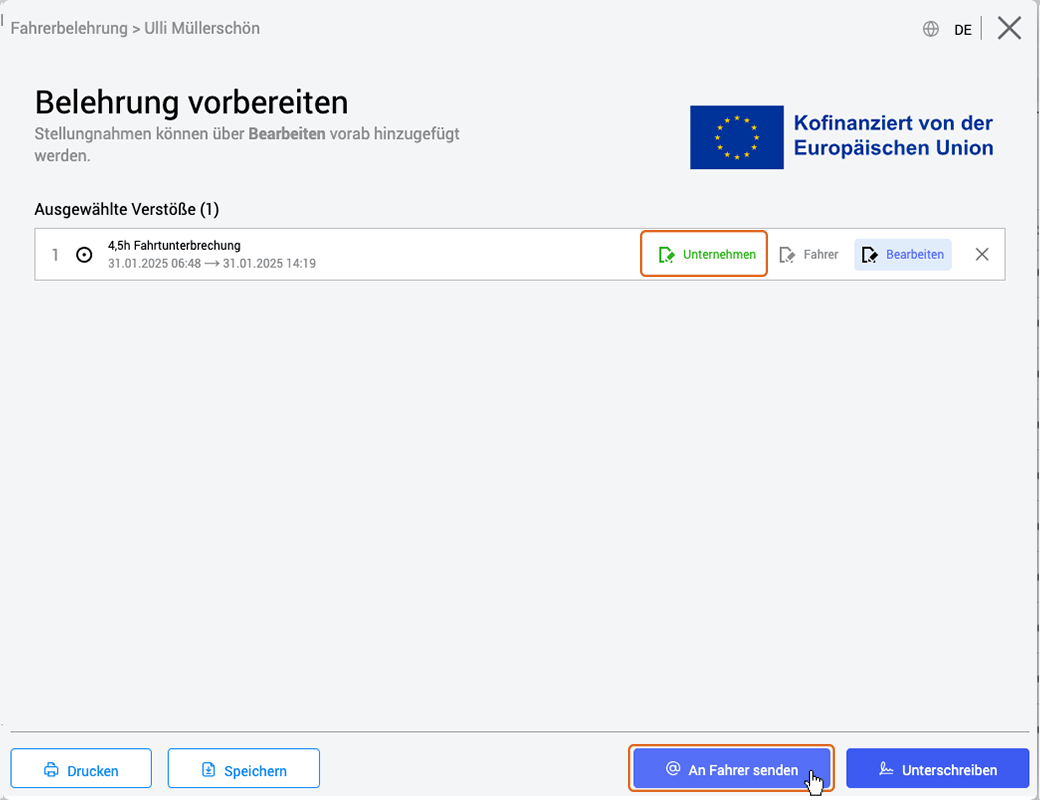Sign the instruction via Unterschreiben
The width and height of the screenshot is (1040, 800).
(x=937, y=768)
